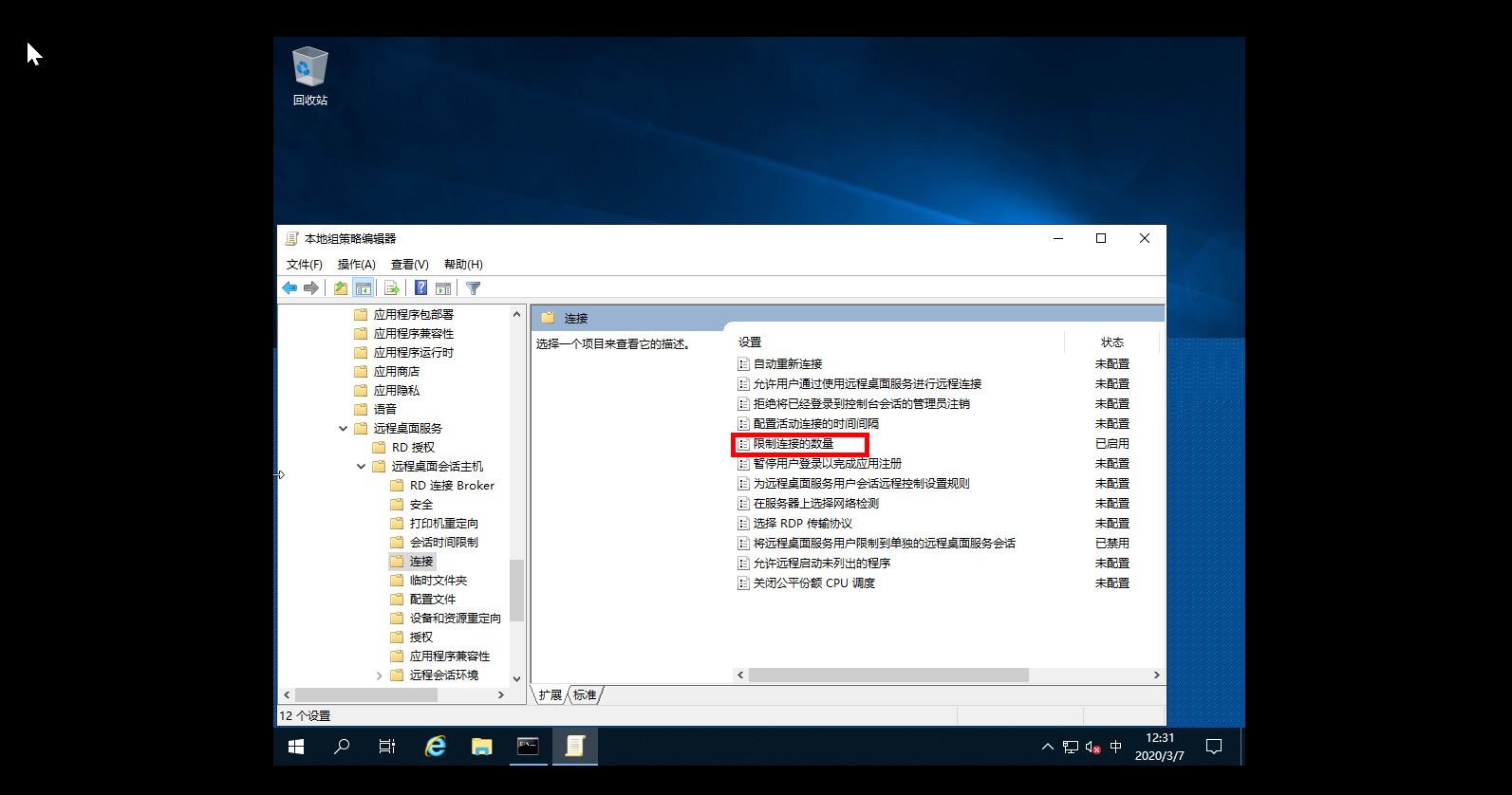Click the Group Policy Editor taskbar icon
Screen dimensions: 1512x795
[x=575, y=747]
